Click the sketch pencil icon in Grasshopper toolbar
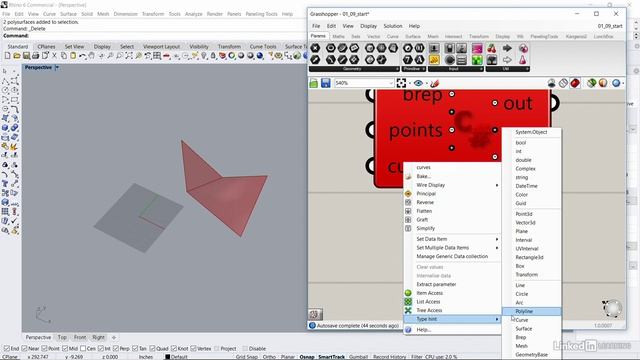Image resolution: width=640 pixels, height=360 pixels. [434, 83]
